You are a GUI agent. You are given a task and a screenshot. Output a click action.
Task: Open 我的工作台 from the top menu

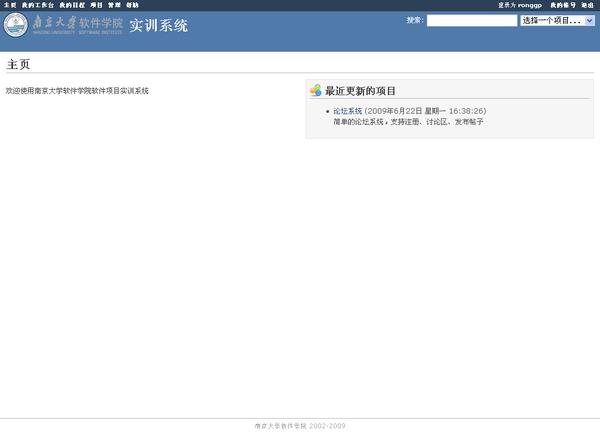click(x=38, y=5)
